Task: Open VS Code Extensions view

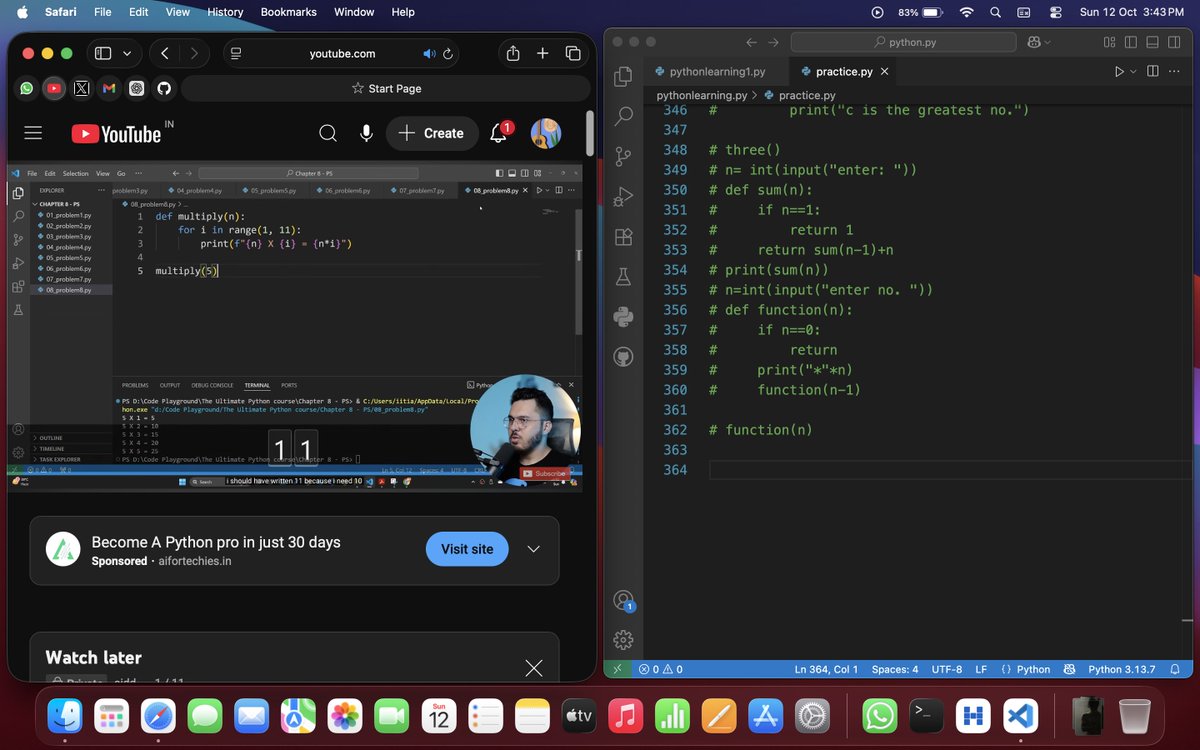Action: click(623, 236)
